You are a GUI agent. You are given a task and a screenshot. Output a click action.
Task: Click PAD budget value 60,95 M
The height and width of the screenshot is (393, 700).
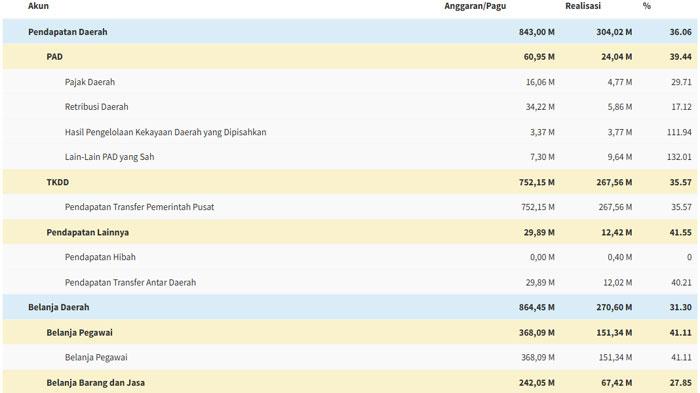coord(539,57)
